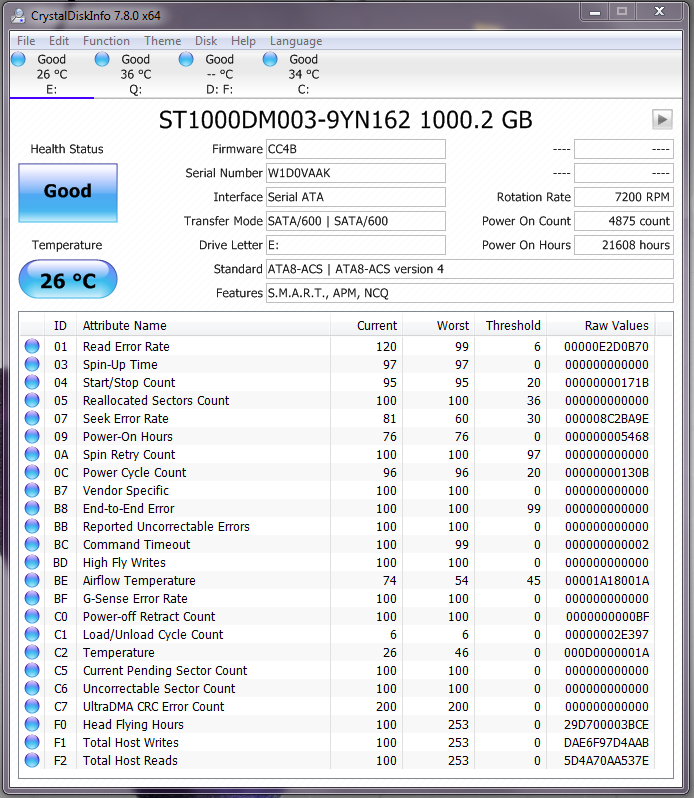Viewport: 694px width, 798px height.
Task: Click the Drive Letter field E:
Action: (x=356, y=245)
